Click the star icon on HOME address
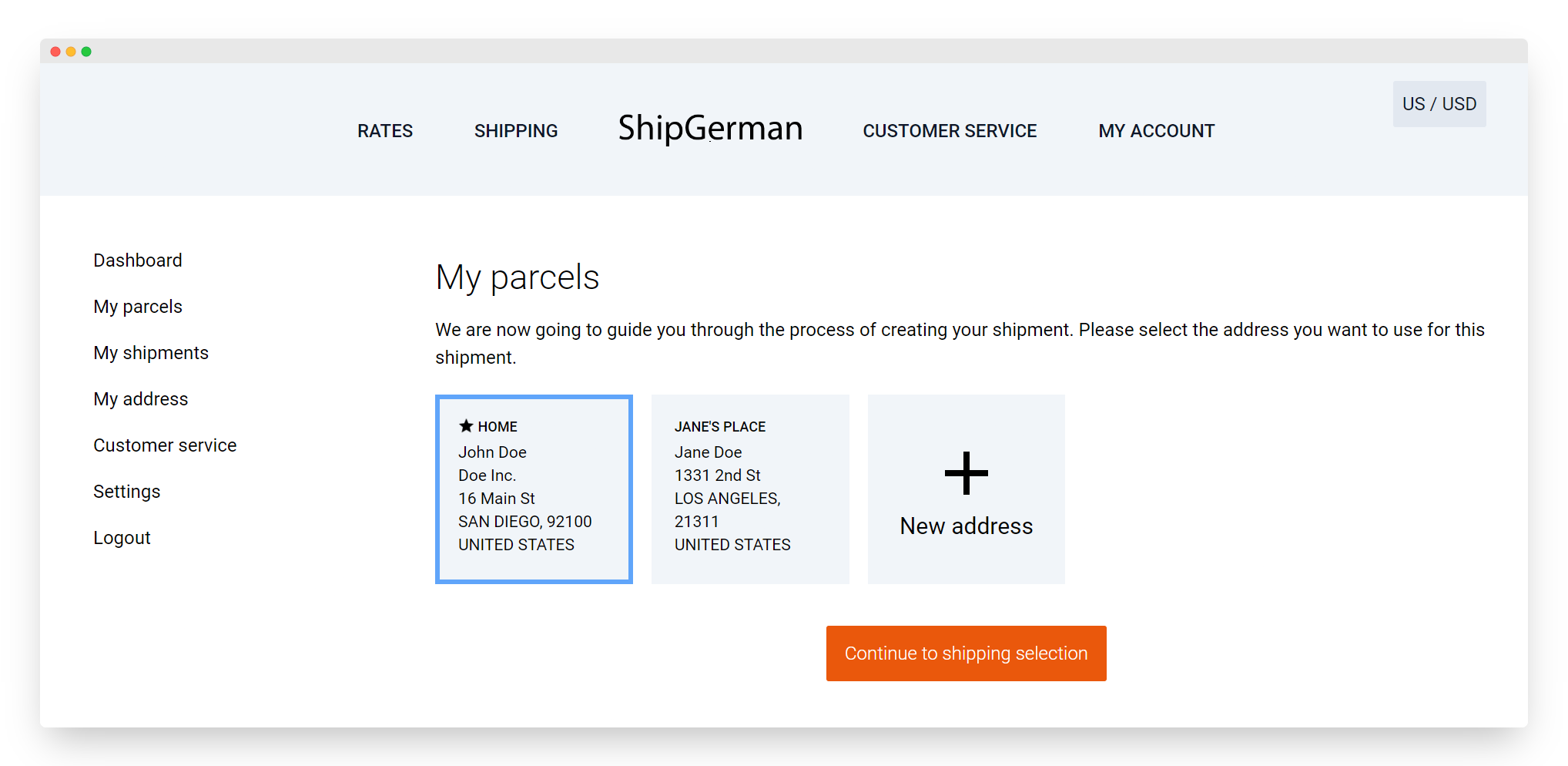Screen dimensions: 1568x766 click(x=466, y=425)
